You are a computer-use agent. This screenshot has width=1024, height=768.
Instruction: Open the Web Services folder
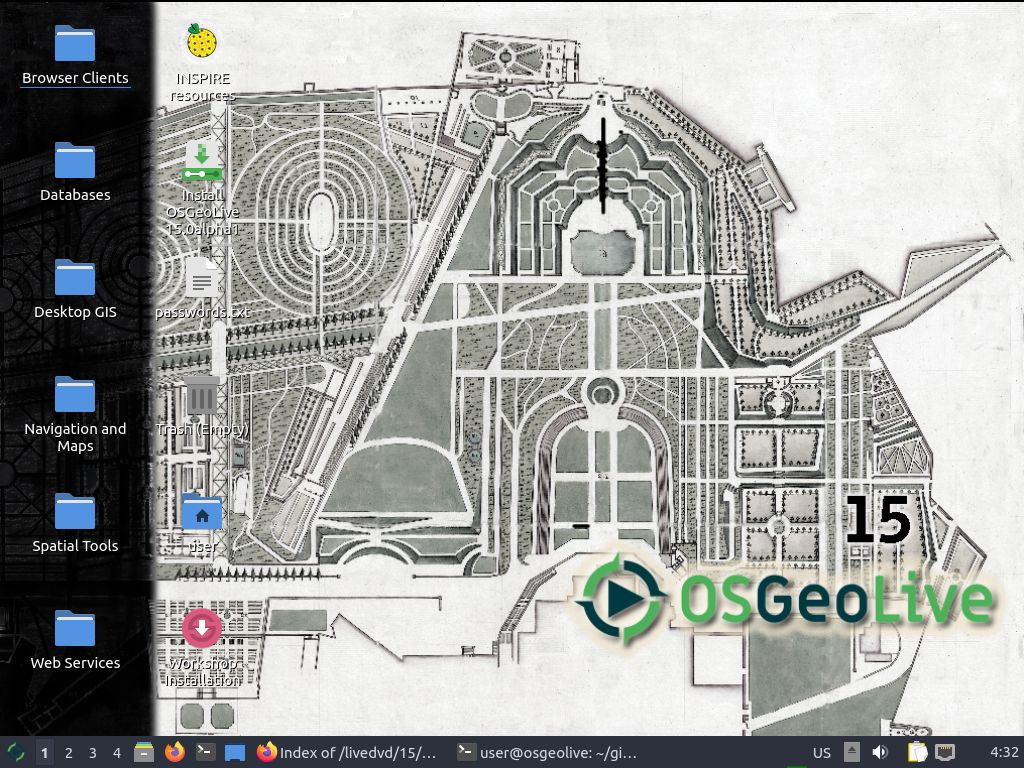75,630
